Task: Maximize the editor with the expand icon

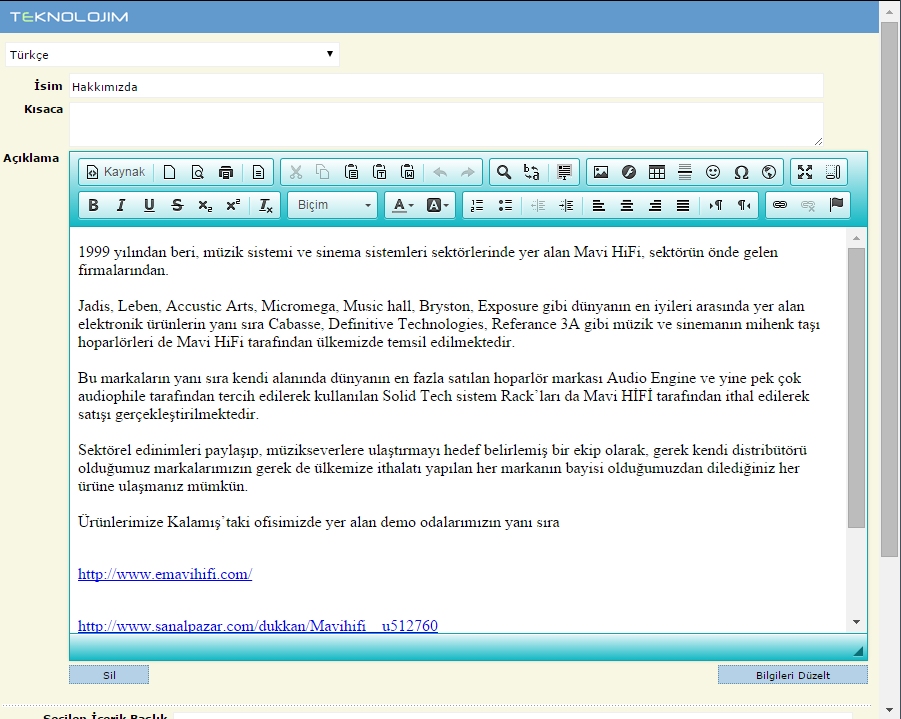Action: tap(805, 172)
